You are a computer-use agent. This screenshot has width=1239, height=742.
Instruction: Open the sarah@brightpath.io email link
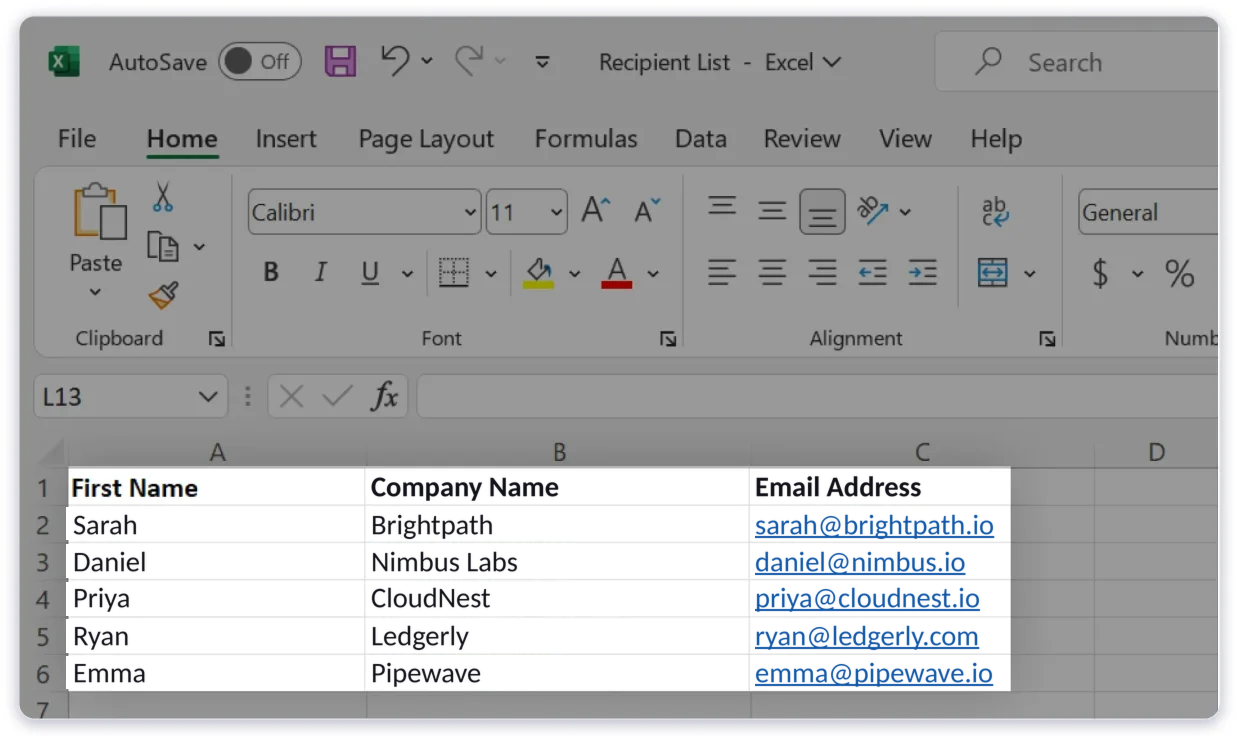tap(874, 526)
